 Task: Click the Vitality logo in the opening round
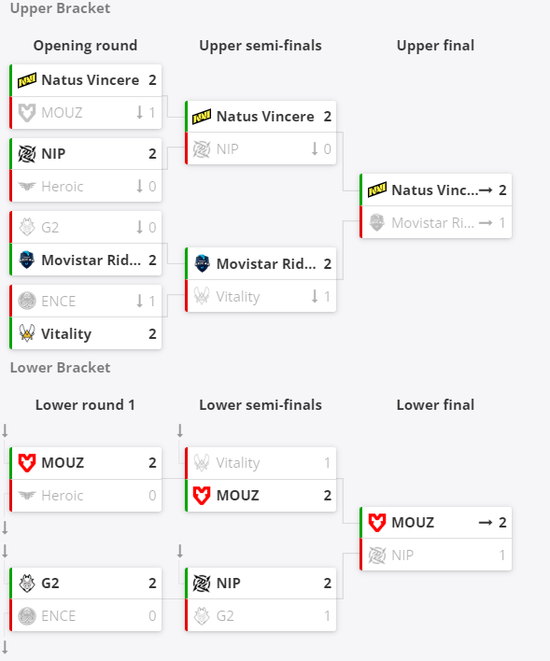[x=27, y=333]
